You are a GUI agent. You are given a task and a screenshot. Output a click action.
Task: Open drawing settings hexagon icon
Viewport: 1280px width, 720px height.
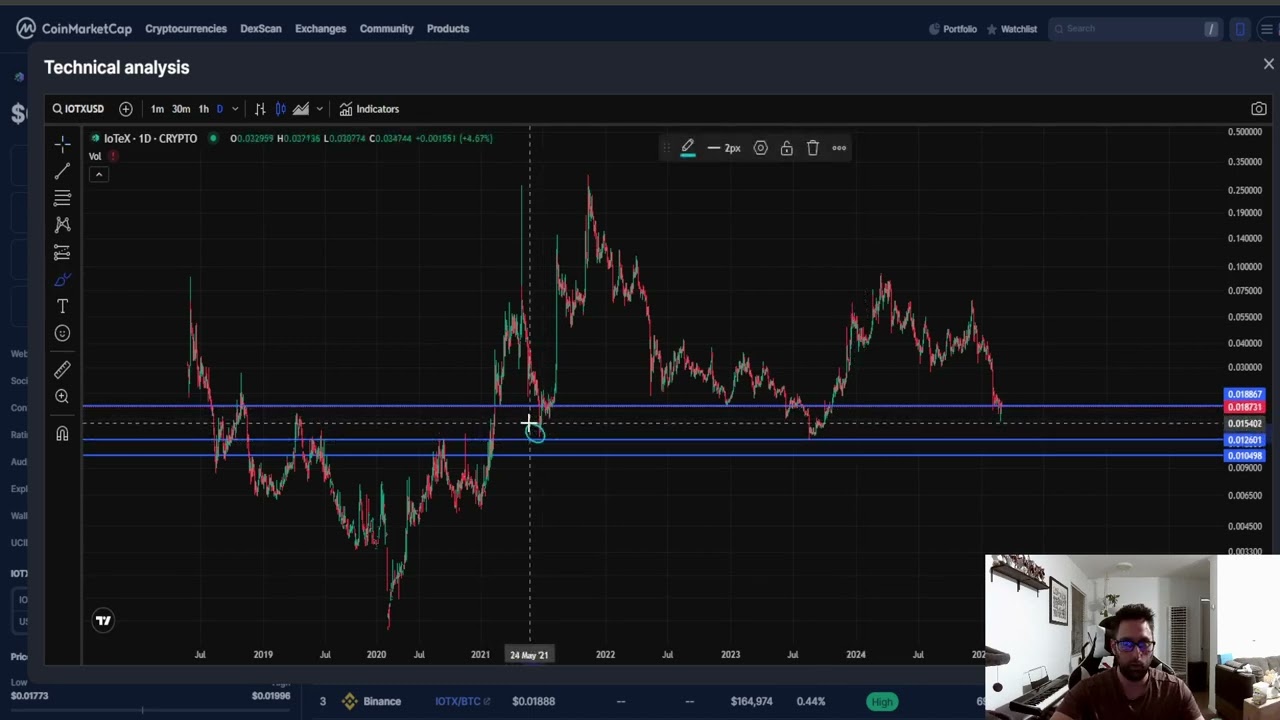point(761,148)
